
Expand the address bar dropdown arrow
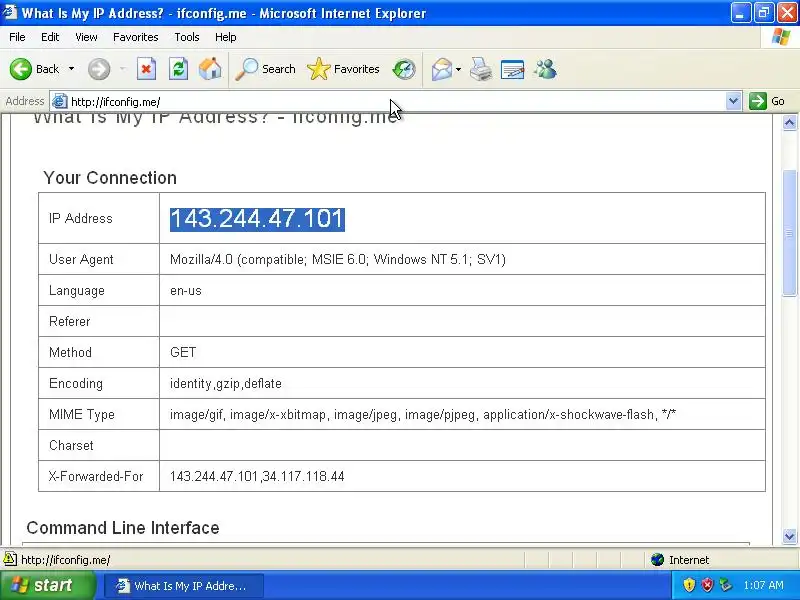[733, 102]
